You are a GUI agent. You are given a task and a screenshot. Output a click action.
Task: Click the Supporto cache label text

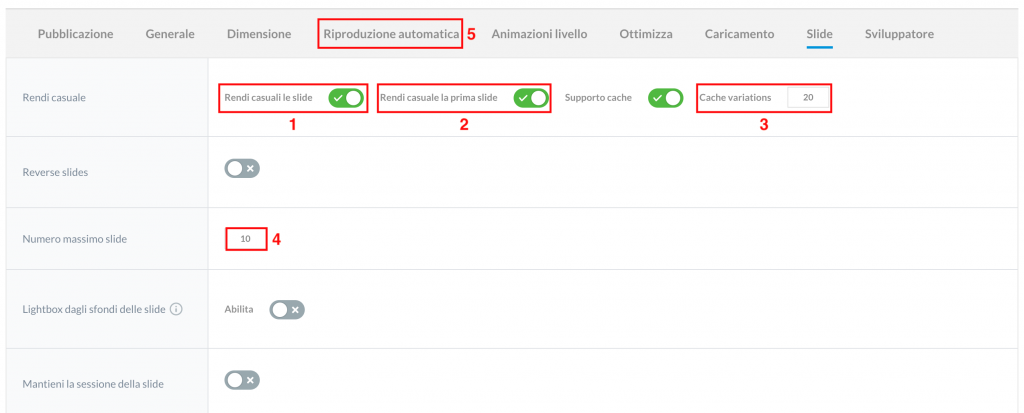click(x=598, y=98)
